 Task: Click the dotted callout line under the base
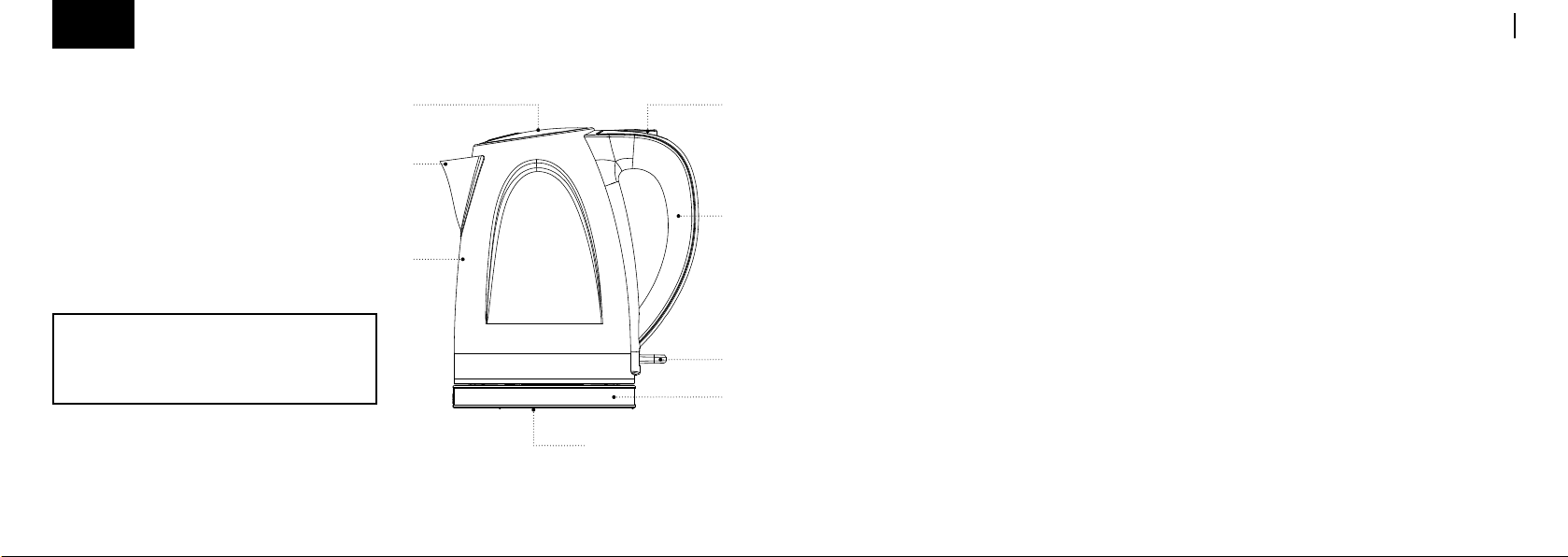pyautogui.click(x=558, y=445)
